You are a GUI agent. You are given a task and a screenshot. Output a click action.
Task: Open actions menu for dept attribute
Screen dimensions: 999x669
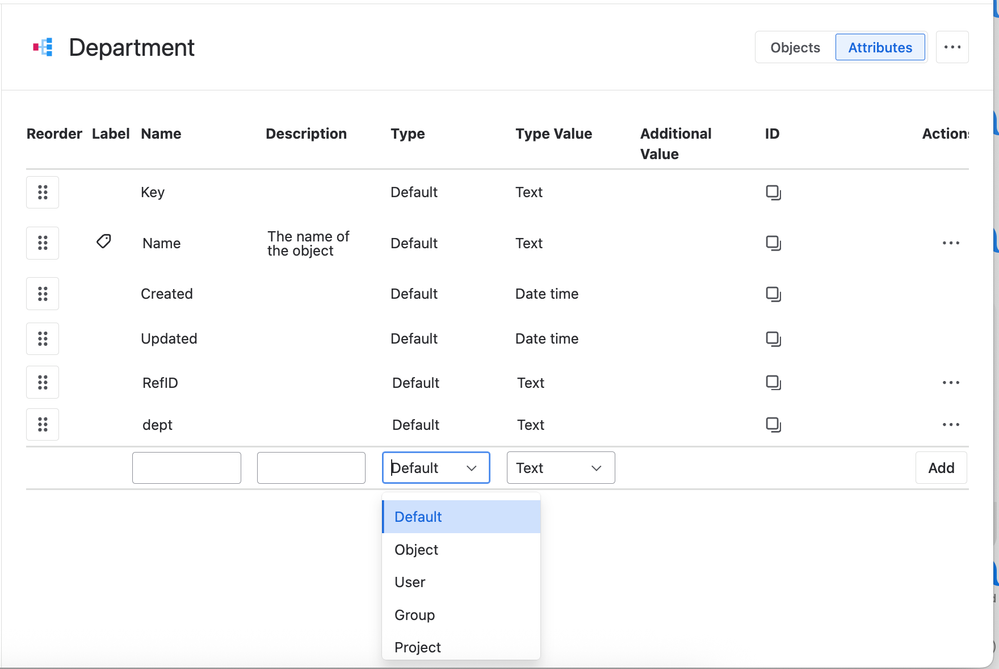(x=950, y=425)
